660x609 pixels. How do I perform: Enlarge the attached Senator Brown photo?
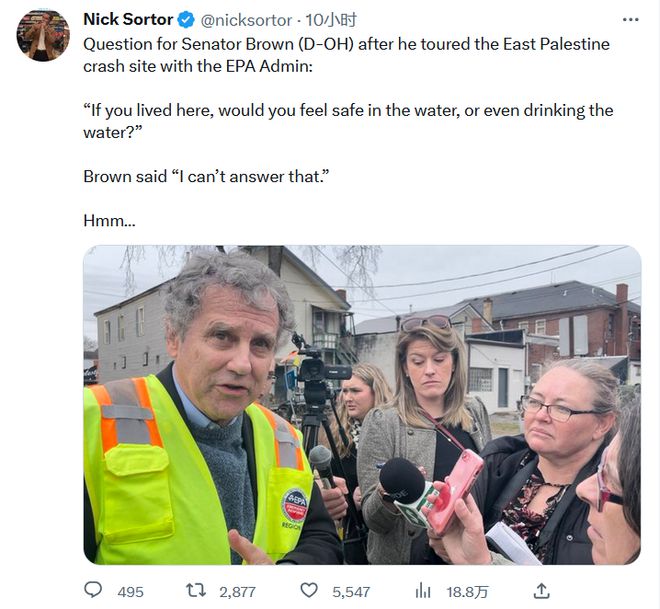click(362, 405)
